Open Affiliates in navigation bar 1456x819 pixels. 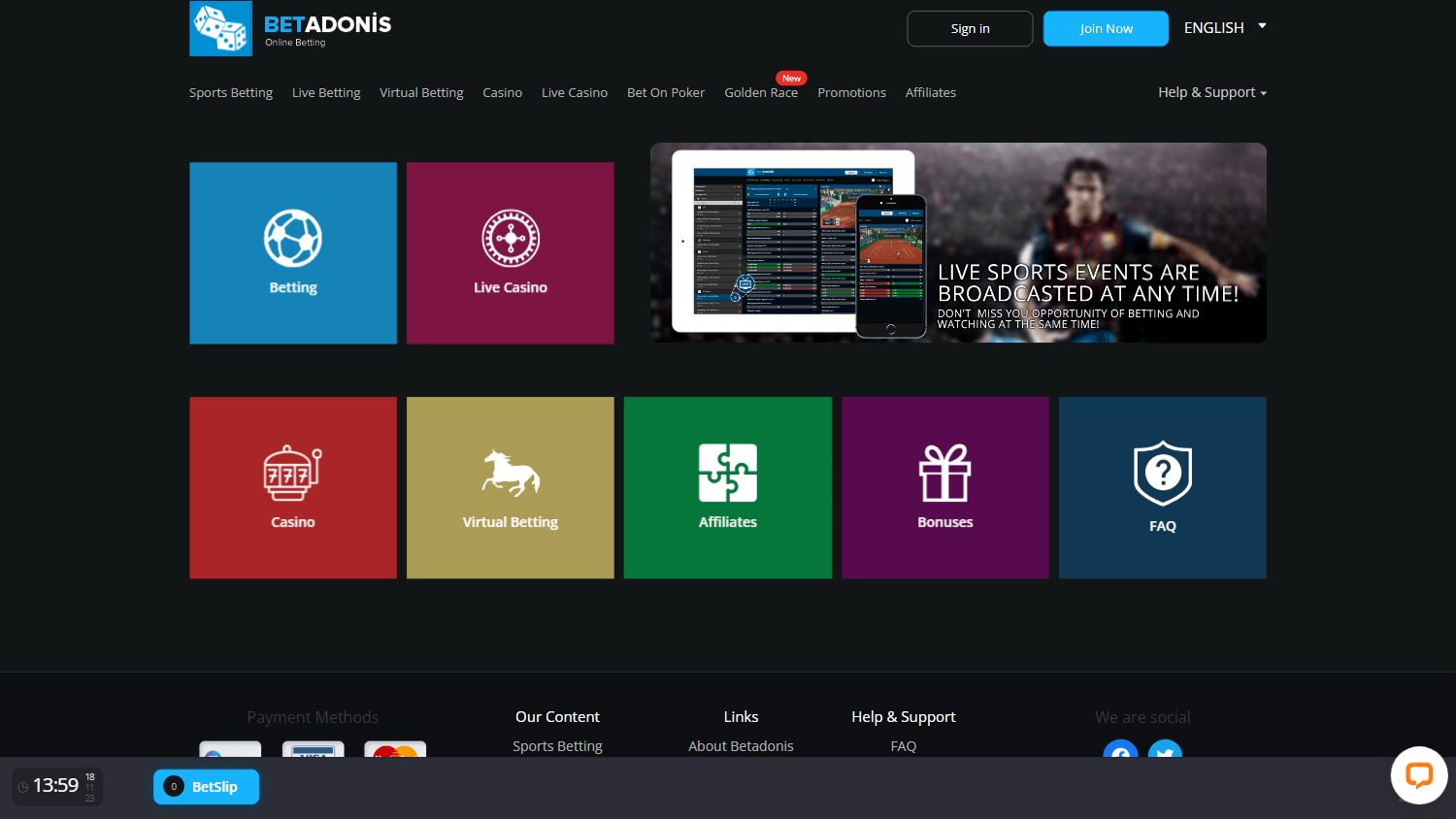click(x=931, y=93)
